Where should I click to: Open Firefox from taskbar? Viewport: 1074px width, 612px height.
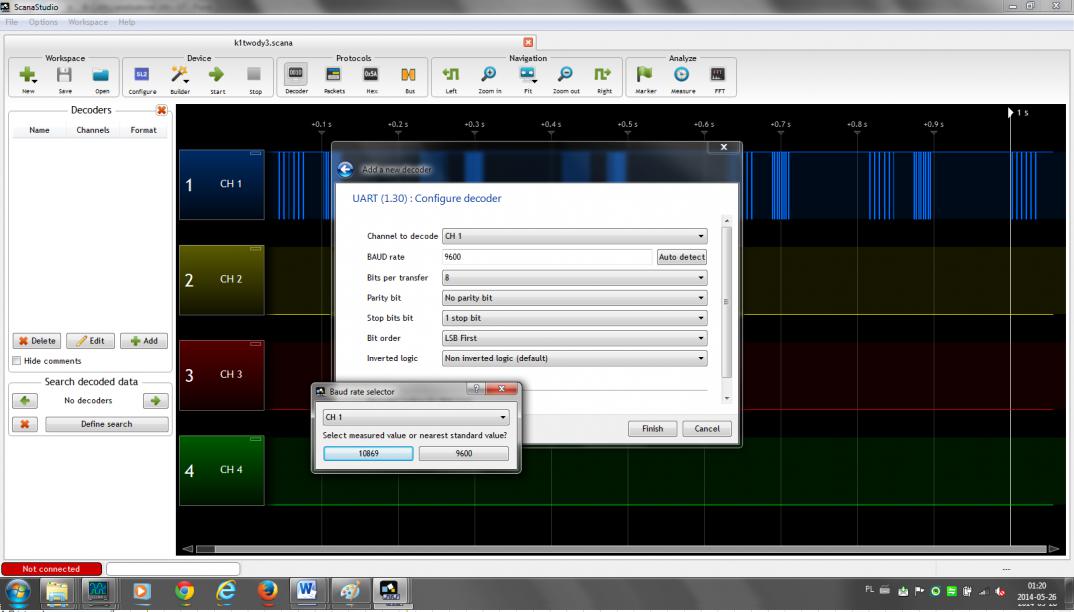(268, 591)
